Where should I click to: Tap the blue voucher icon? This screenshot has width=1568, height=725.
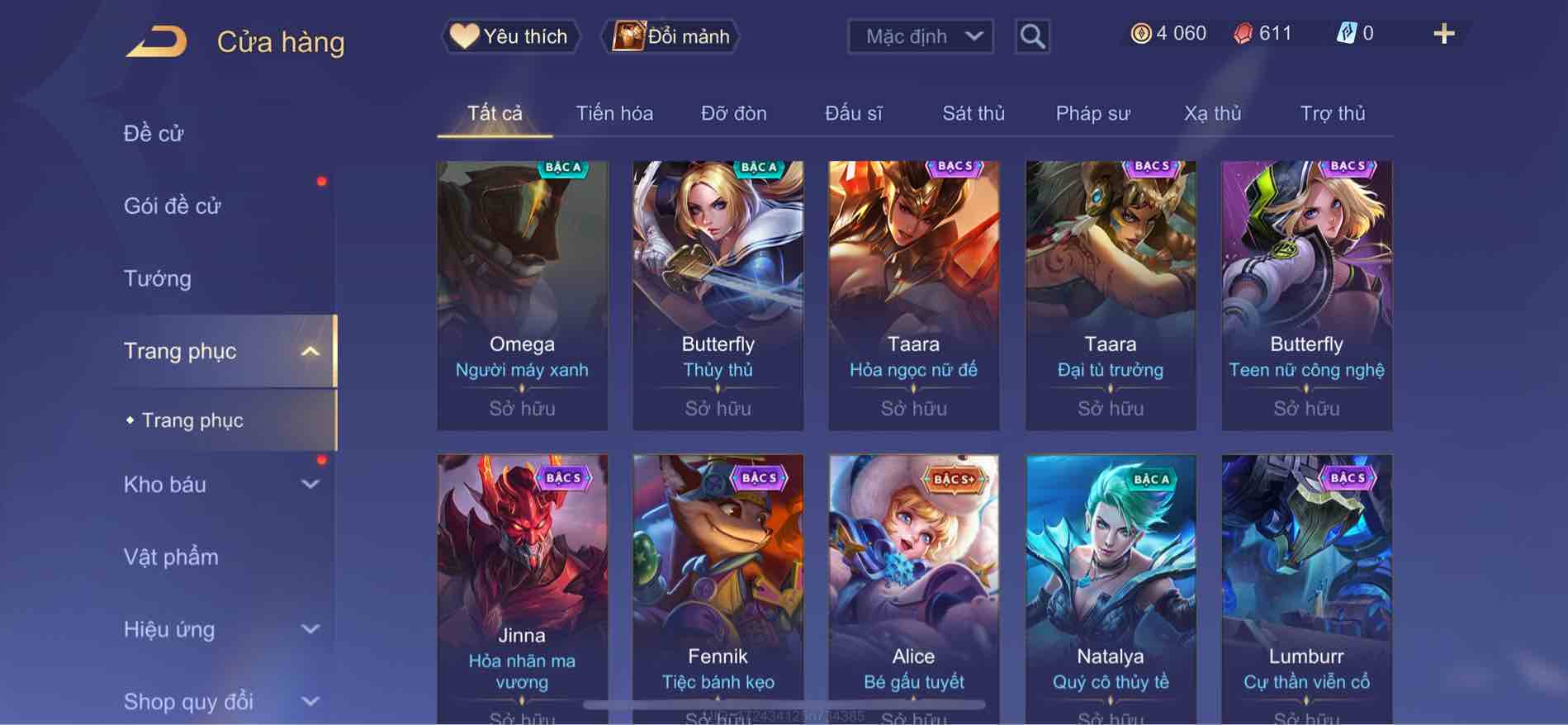(1347, 33)
